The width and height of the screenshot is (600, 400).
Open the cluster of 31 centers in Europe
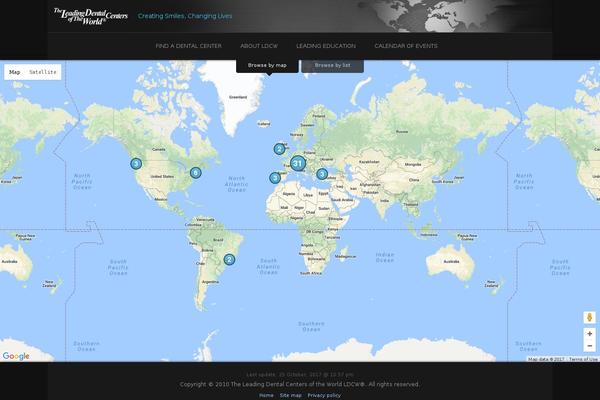click(x=298, y=163)
